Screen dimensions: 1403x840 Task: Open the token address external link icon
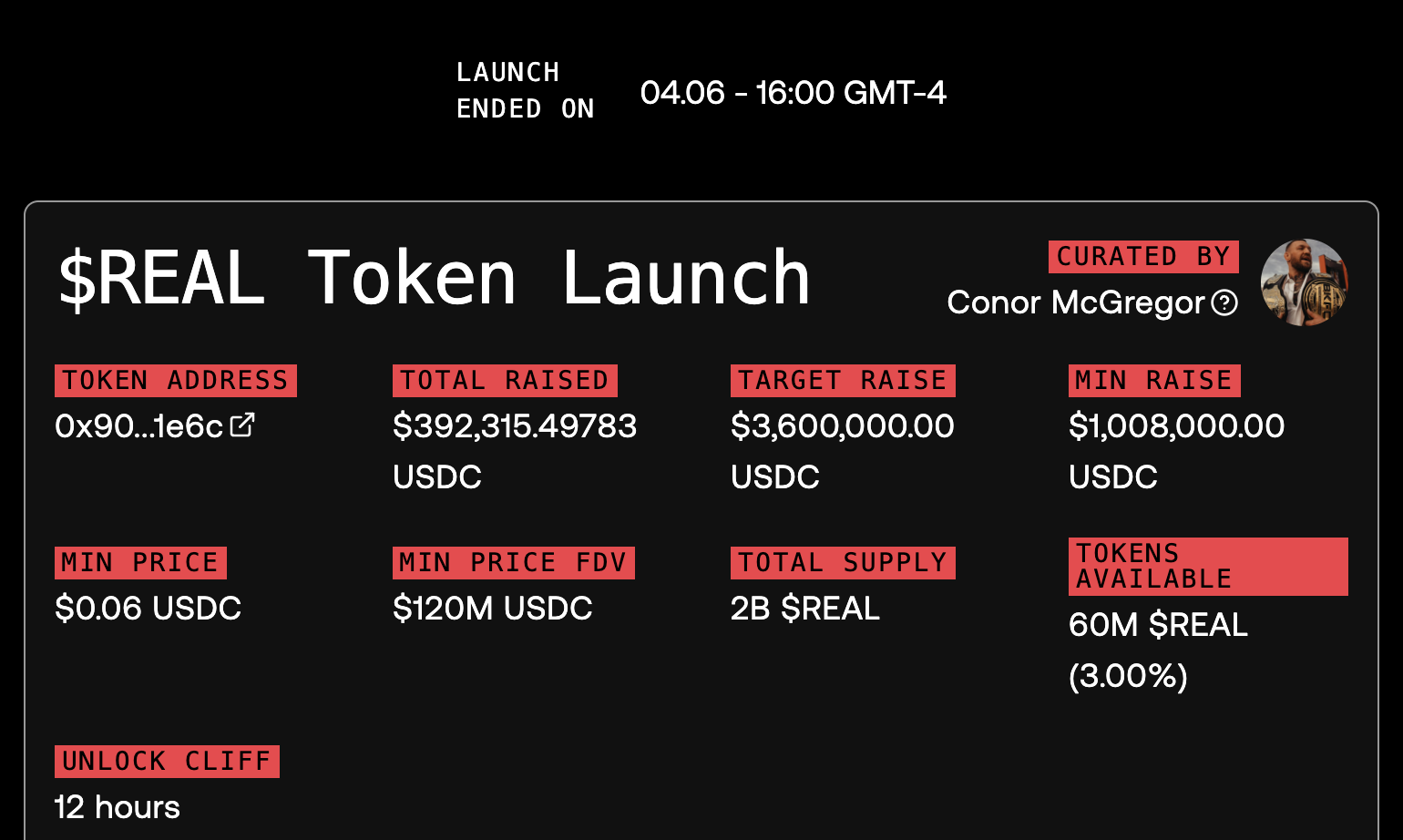click(241, 425)
